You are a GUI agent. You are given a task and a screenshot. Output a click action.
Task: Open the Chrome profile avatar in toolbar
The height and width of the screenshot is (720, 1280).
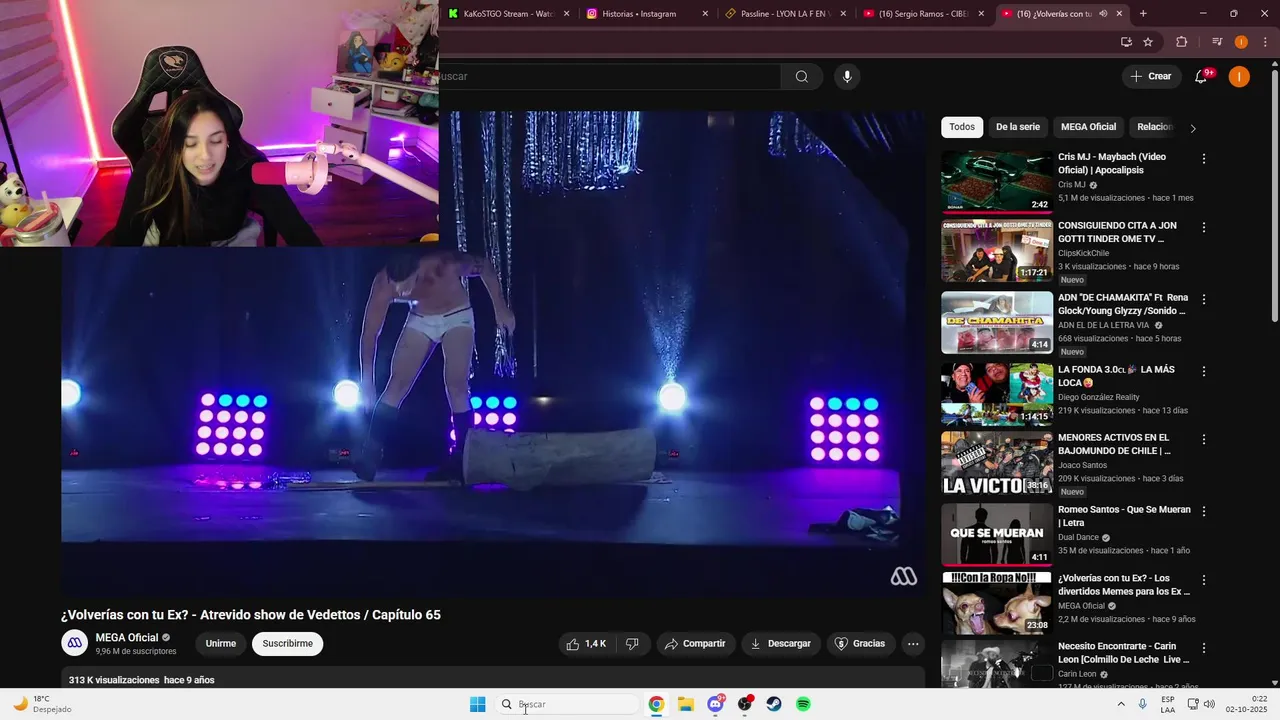coord(1241,42)
